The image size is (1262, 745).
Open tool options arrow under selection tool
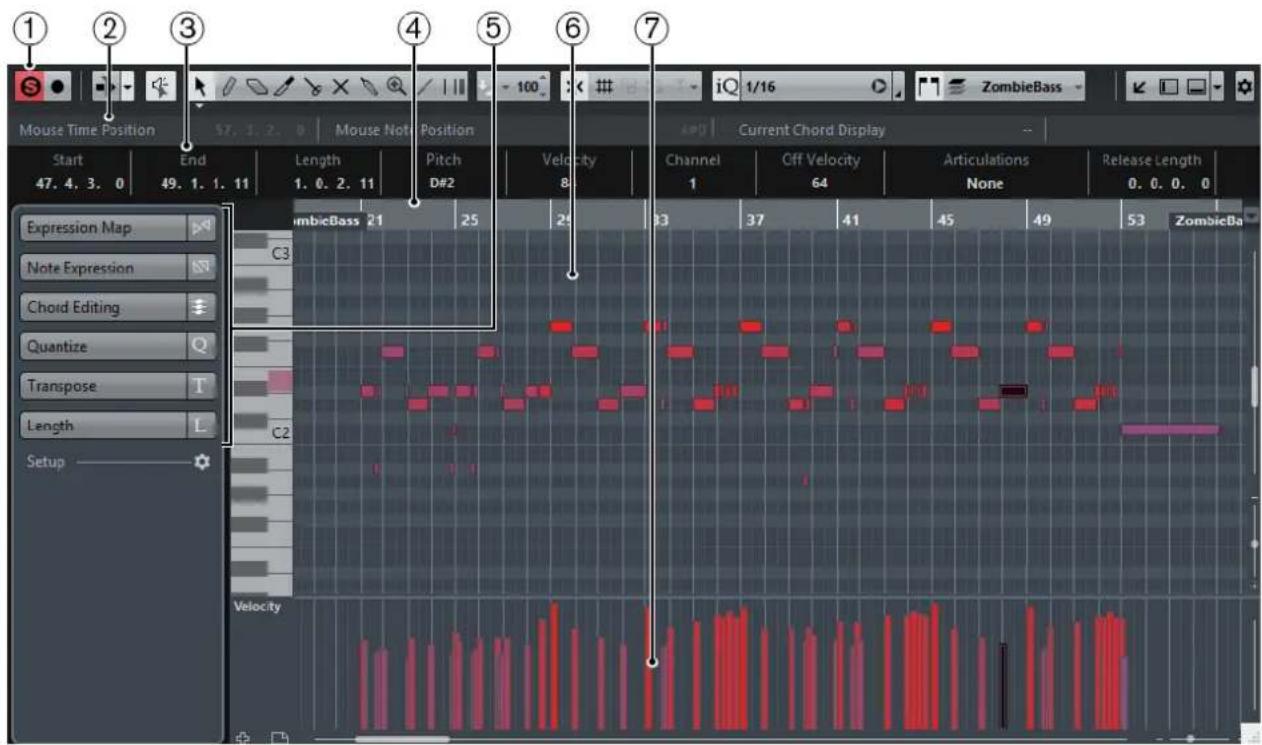198,104
